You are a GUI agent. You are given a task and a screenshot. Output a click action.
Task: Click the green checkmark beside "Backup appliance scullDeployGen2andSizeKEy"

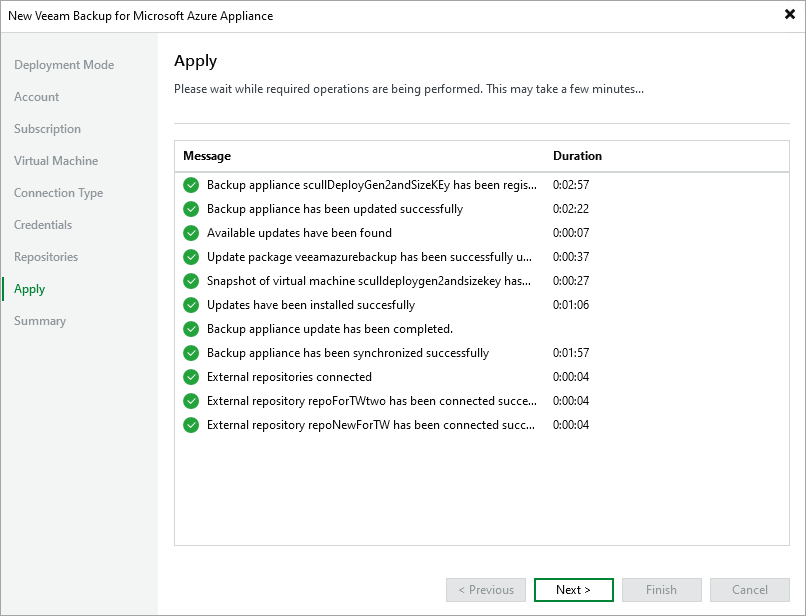point(191,185)
